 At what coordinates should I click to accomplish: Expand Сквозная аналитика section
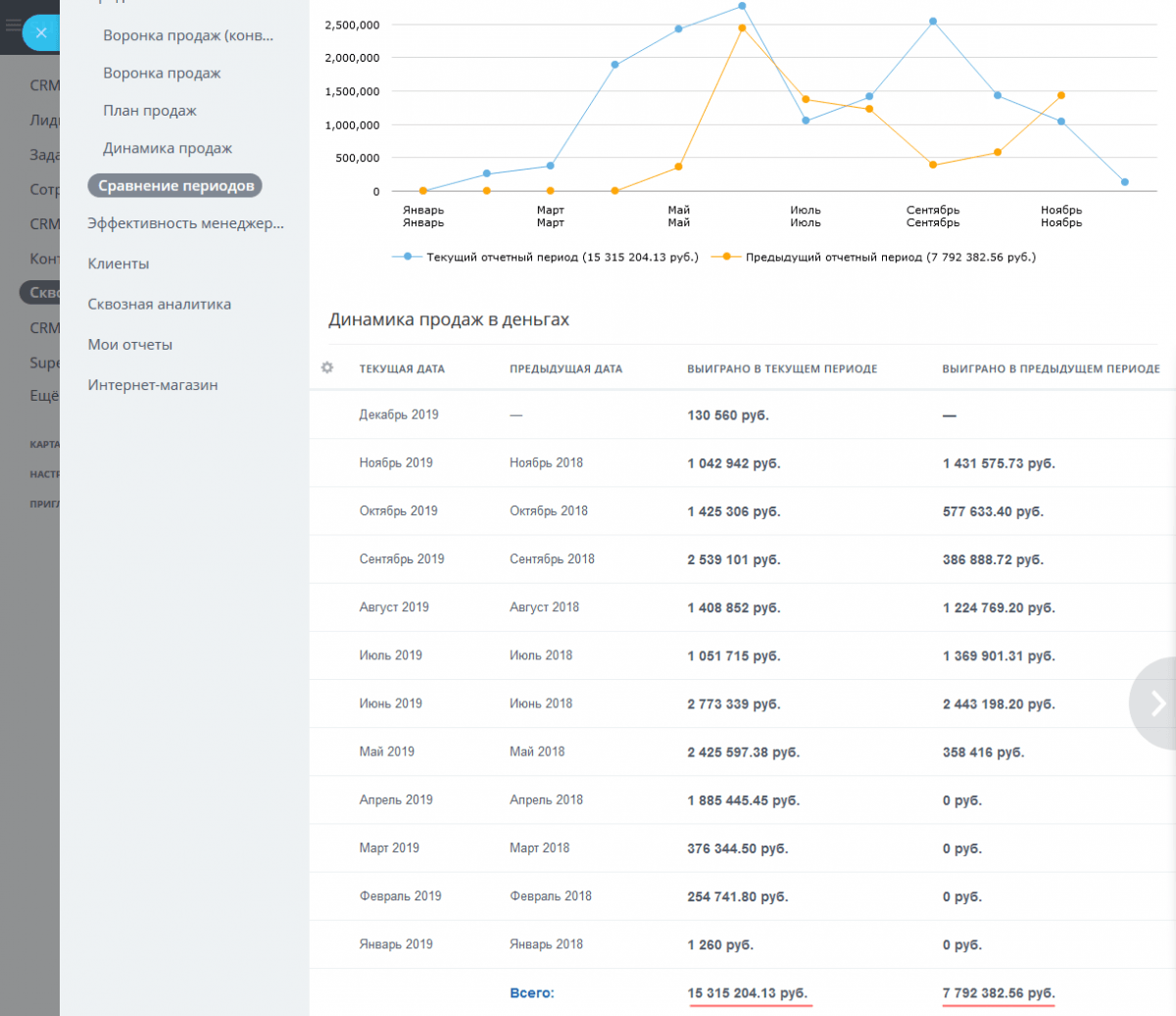tap(160, 304)
